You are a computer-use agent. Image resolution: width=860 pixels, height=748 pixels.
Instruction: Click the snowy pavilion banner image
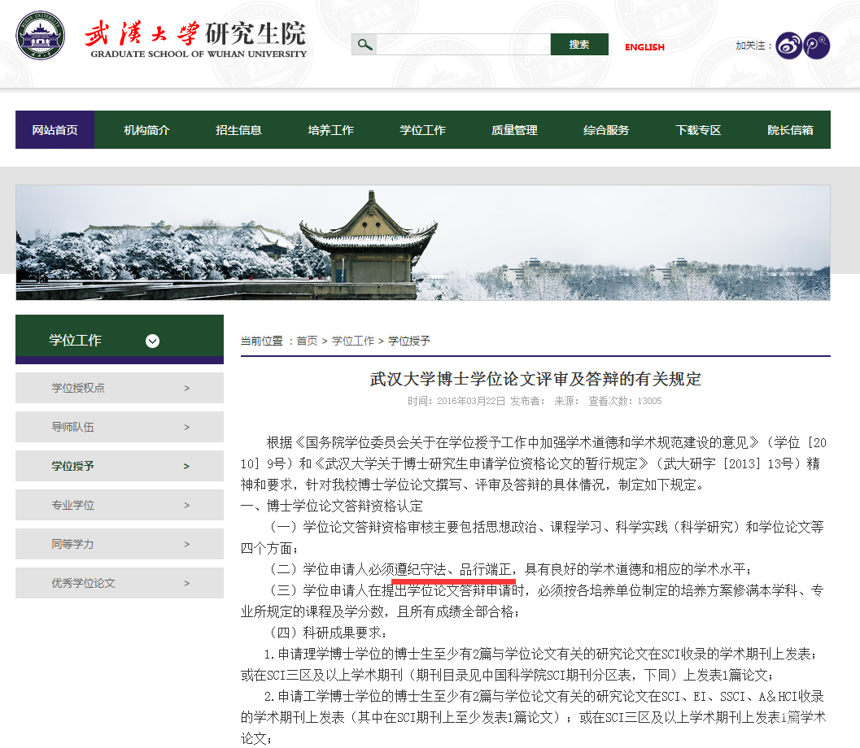(x=423, y=243)
